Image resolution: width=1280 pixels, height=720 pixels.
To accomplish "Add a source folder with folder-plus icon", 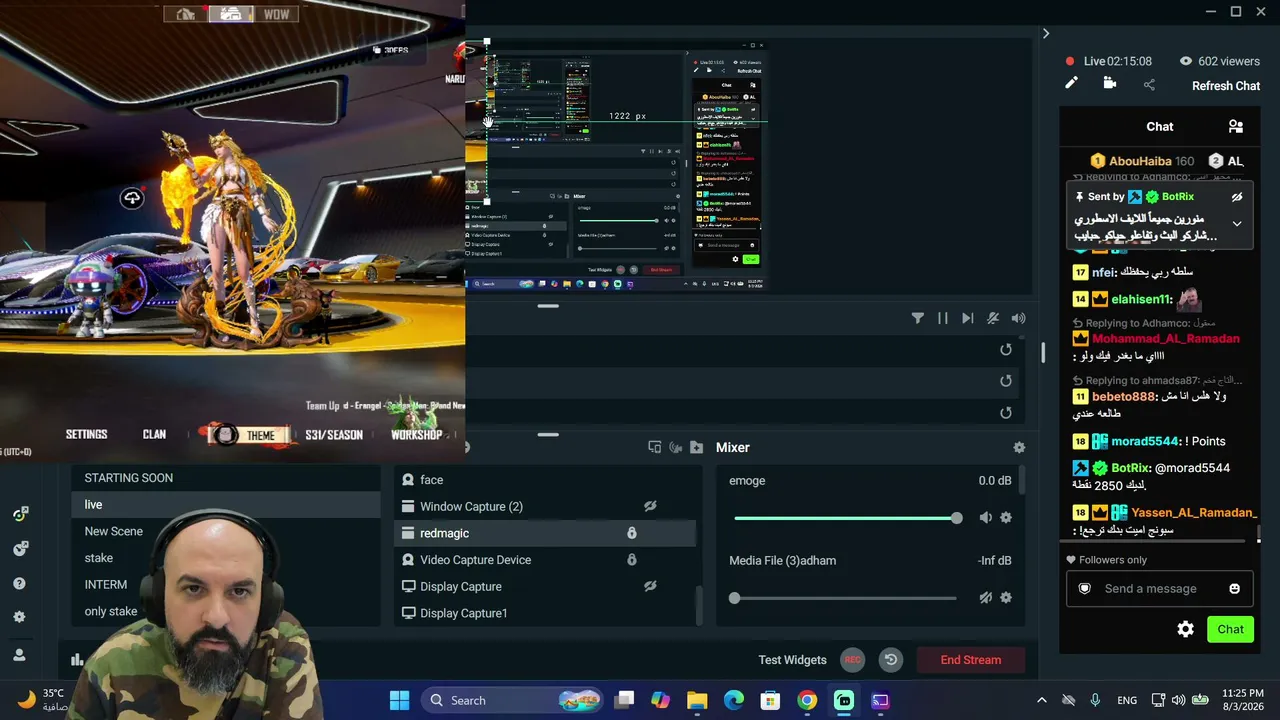I will click(x=696, y=447).
